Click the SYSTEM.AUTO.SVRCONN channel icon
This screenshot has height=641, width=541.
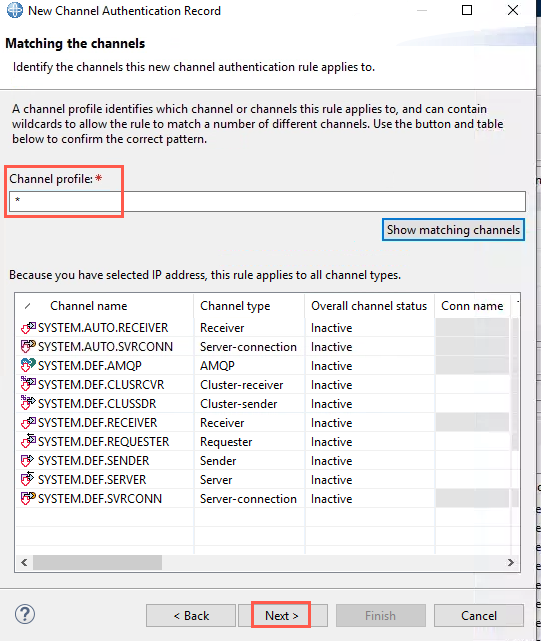(28, 347)
